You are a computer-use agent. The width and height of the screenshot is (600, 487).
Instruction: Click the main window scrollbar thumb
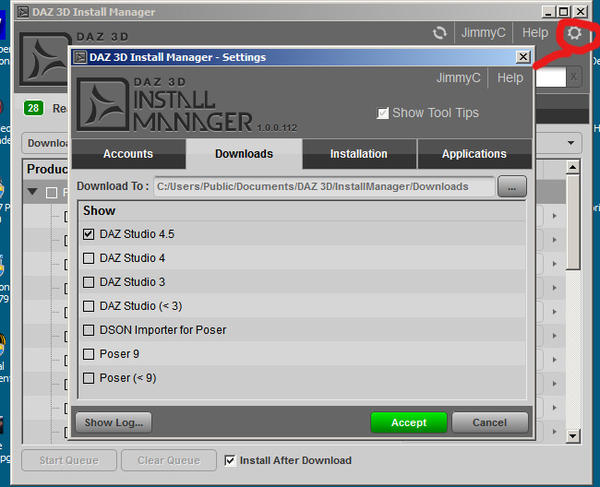[x=573, y=222]
